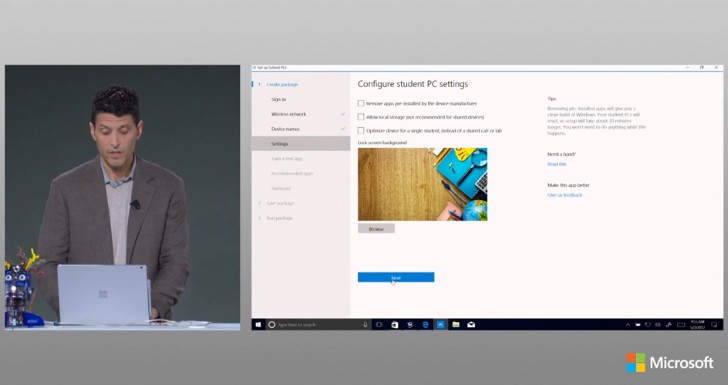Go to the Wireless network step
Image resolution: width=728 pixels, height=385 pixels.
click(288, 114)
